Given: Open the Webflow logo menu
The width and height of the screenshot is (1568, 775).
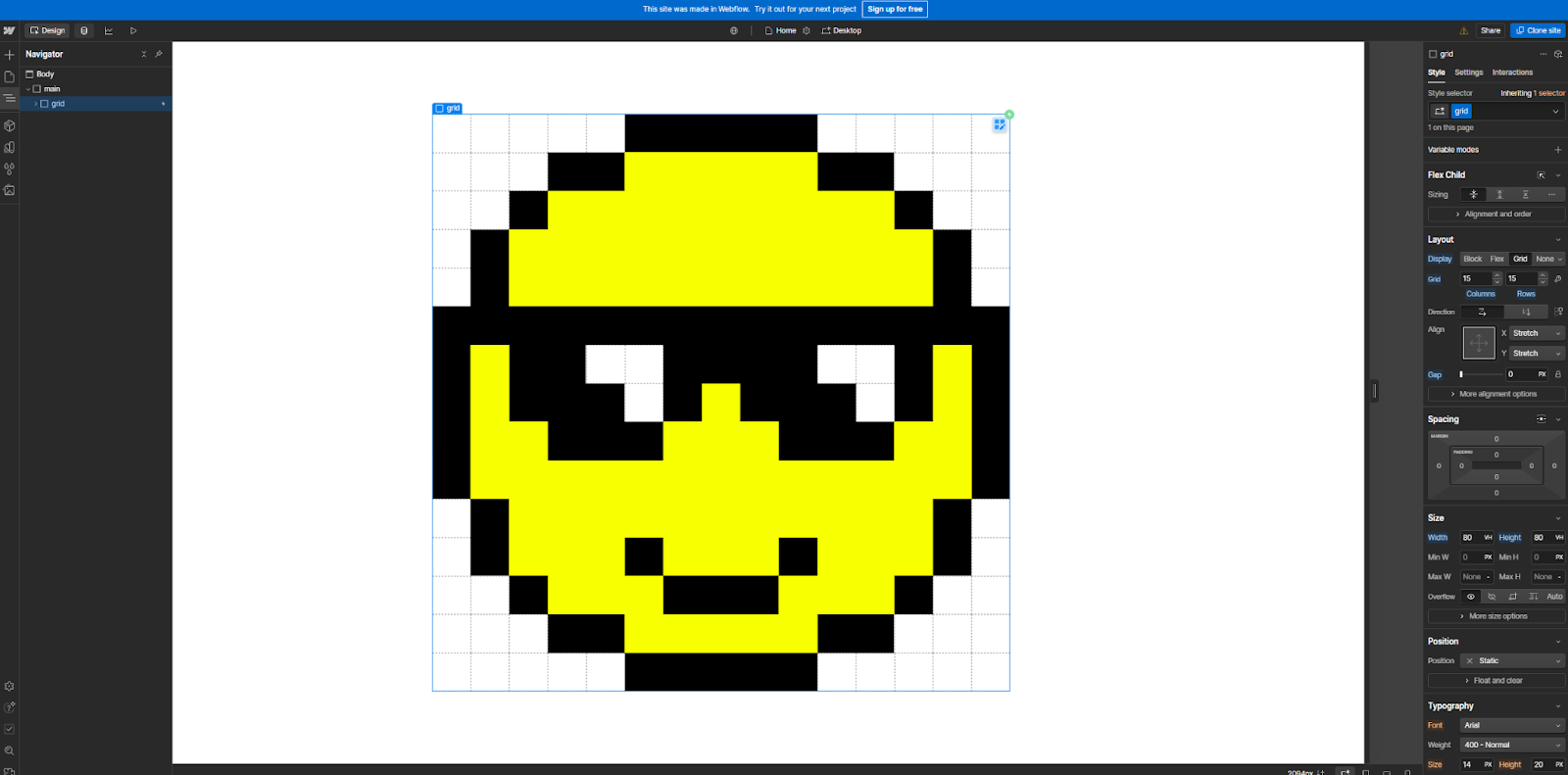Looking at the screenshot, I should (9, 30).
